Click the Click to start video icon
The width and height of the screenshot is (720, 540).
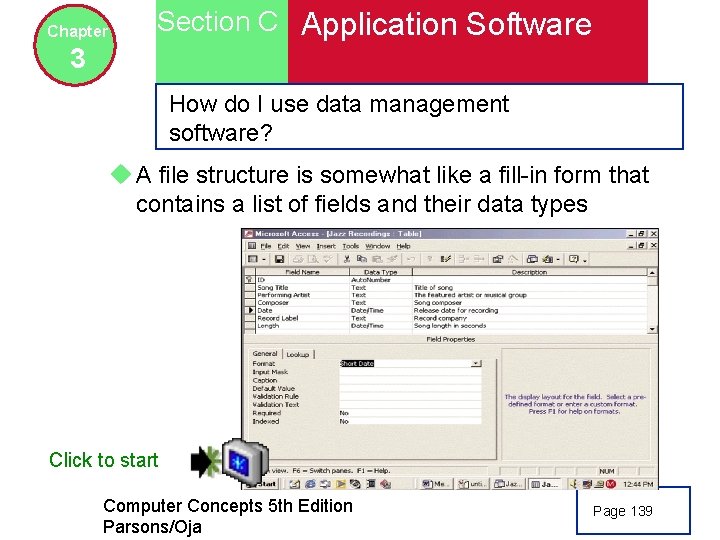[x=245, y=462]
